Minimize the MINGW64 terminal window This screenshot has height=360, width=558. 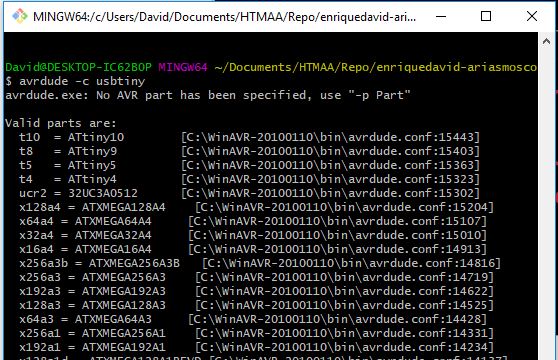(x=441, y=16)
